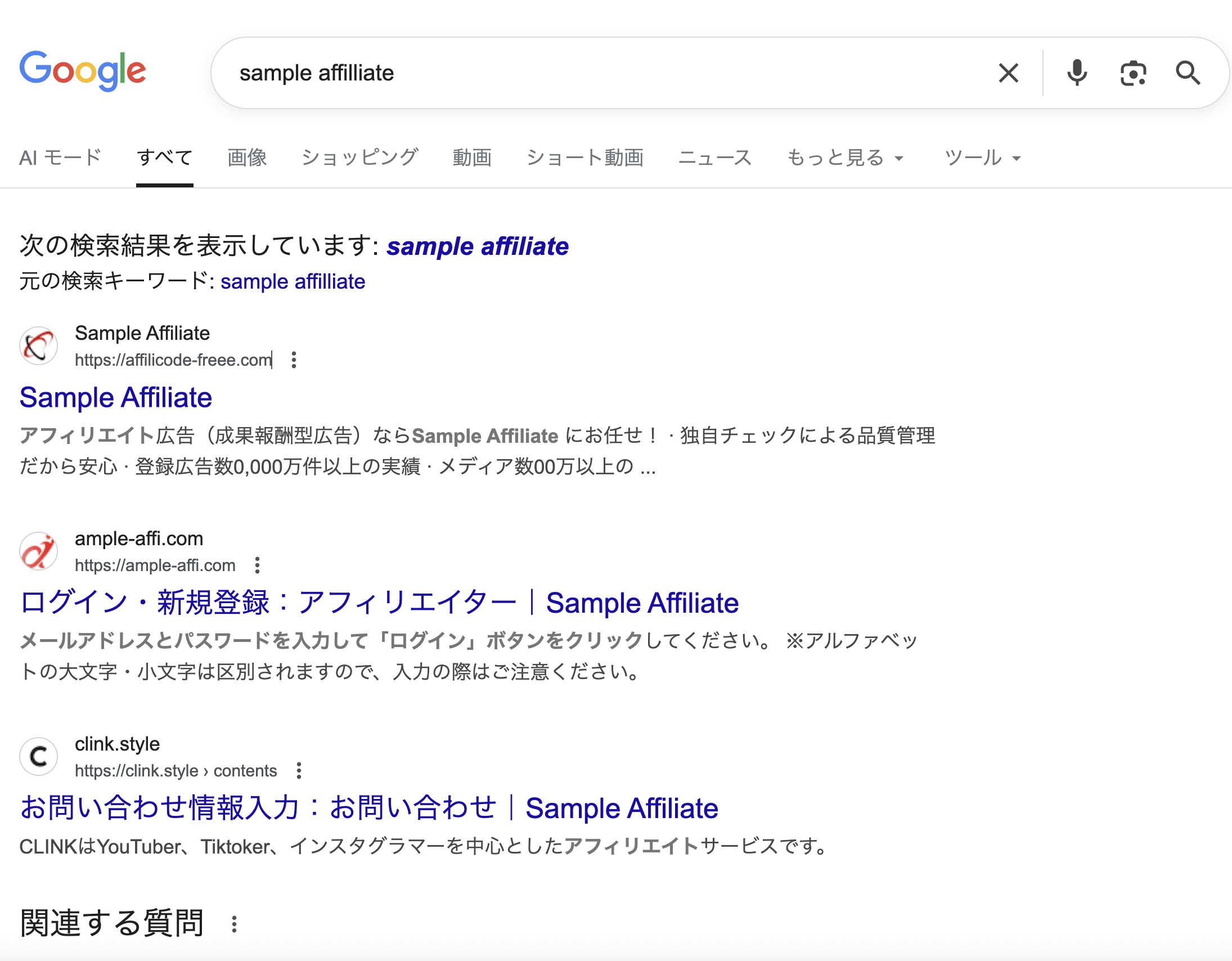Viewport: 1232px width, 961px height.
Task: Open three-dot menu for affilicode-freee.com result
Action: pos(294,360)
